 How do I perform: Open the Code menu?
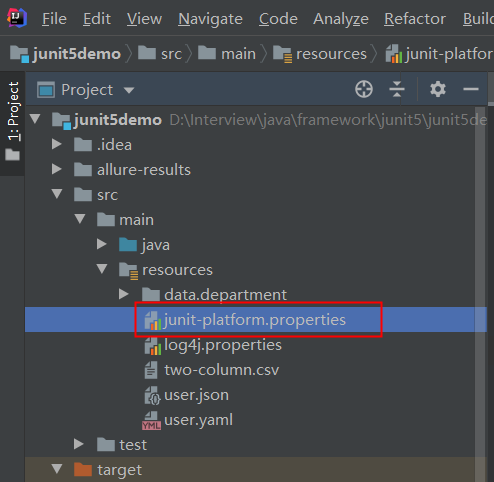point(278,19)
